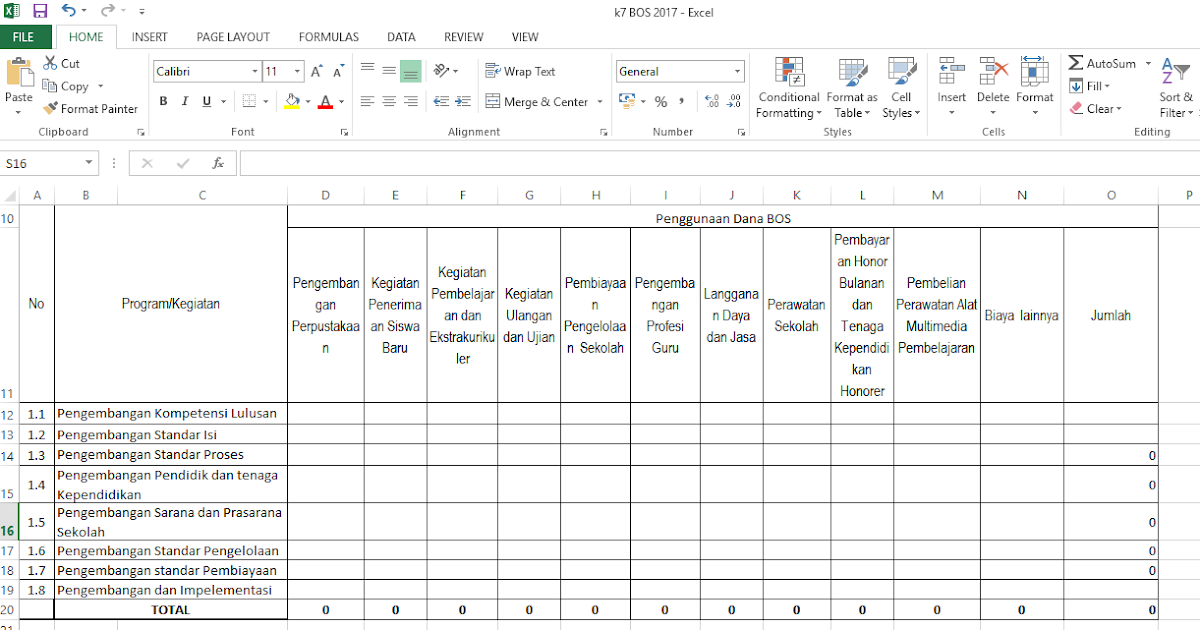The width and height of the screenshot is (1200, 630).
Task: Open the fill color dropdown arrow
Action: 307,102
